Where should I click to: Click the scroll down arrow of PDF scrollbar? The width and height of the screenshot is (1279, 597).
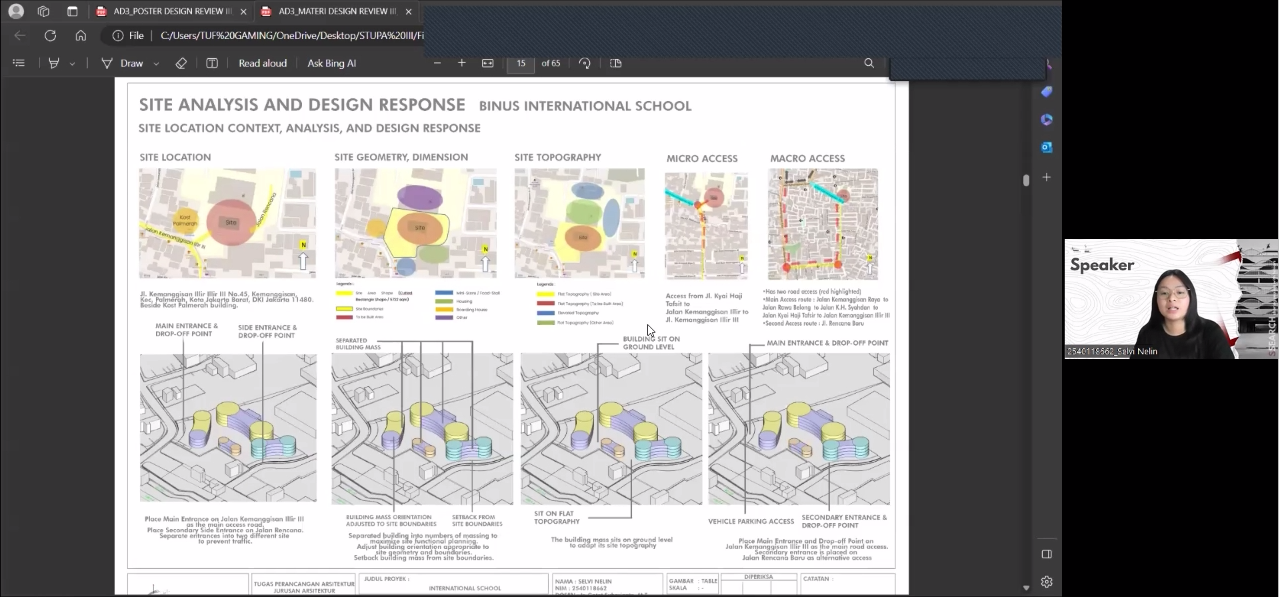pos(1025,588)
